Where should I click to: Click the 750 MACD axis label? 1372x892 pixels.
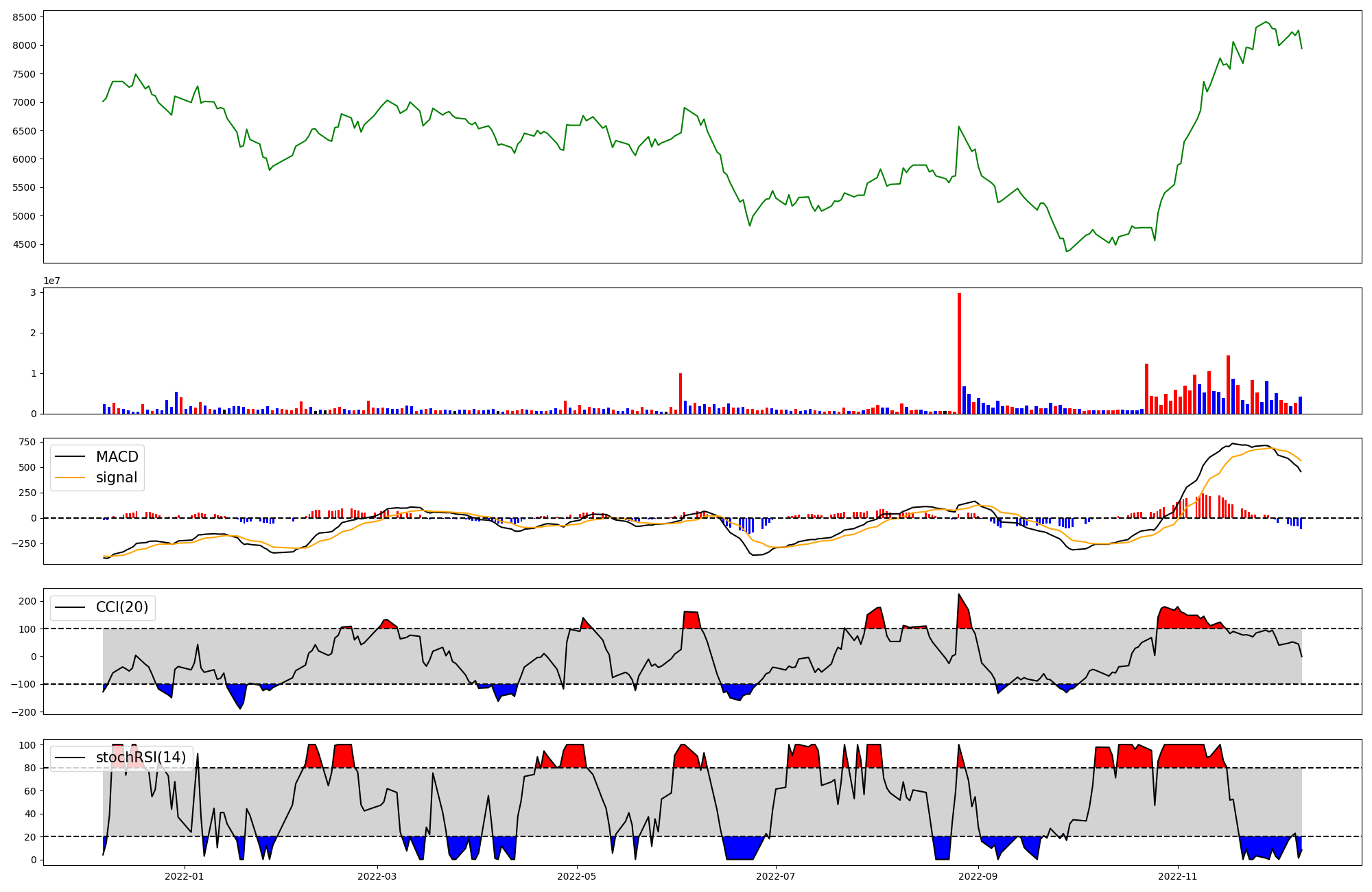point(27,442)
